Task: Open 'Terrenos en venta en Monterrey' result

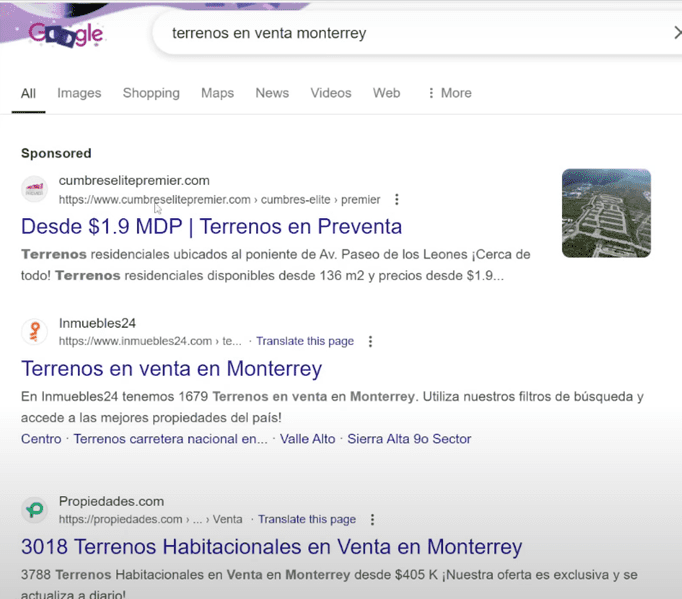Action: [x=171, y=368]
